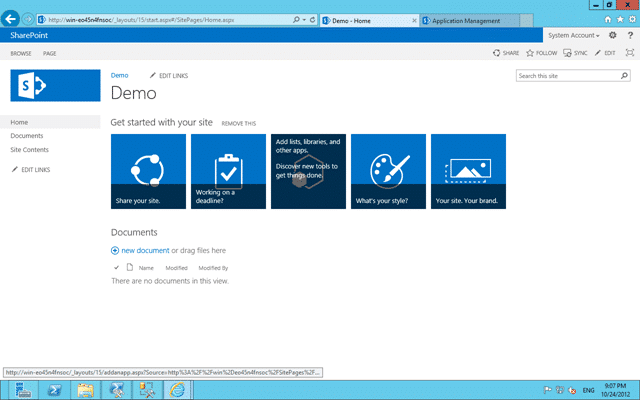
Task: Click the Sync icon
Action: click(567, 53)
